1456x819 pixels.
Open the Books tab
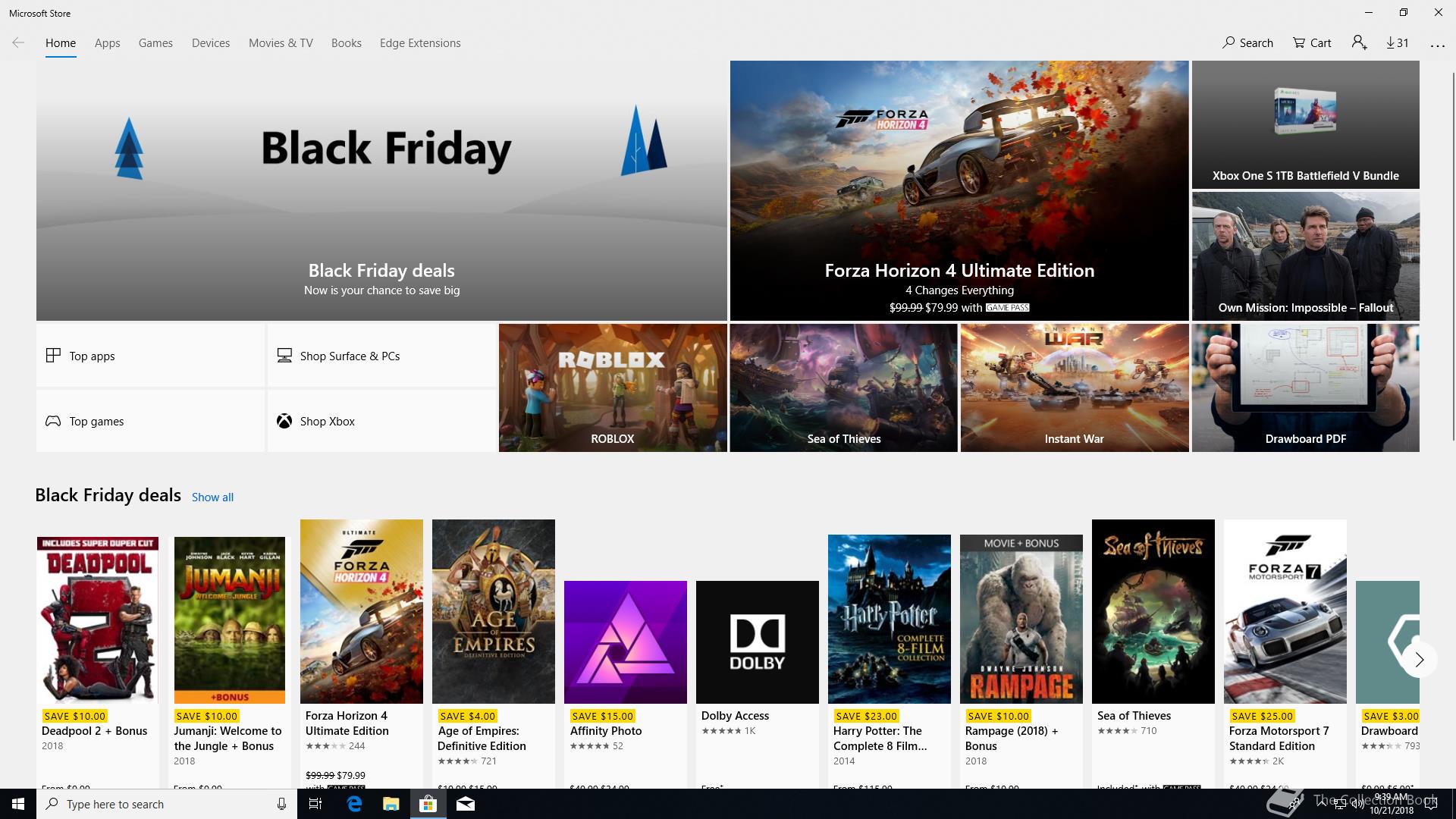point(346,43)
